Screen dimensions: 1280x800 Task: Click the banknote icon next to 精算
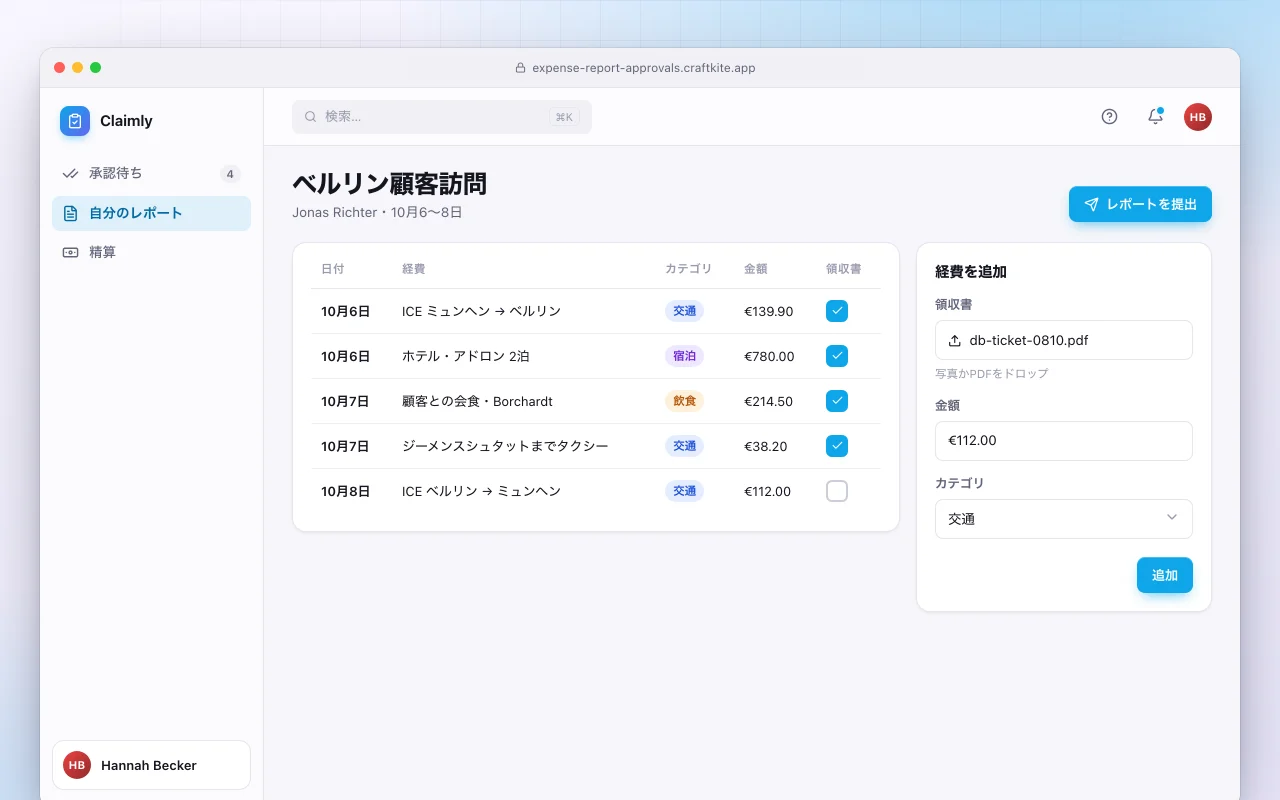pos(70,252)
